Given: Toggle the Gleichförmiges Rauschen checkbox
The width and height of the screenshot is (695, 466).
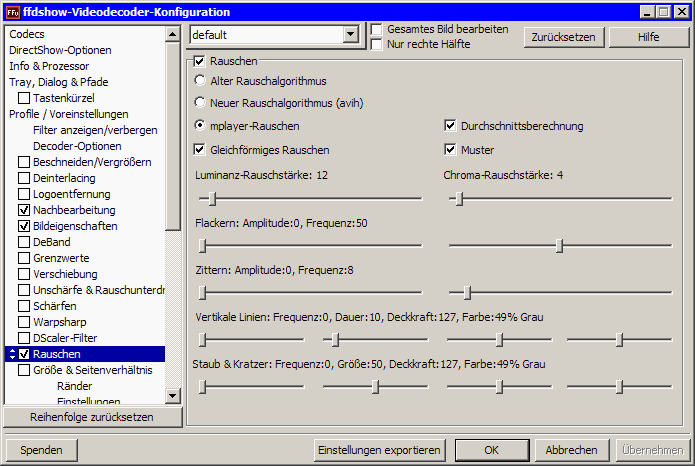Looking at the screenshot, I should 200,150.
